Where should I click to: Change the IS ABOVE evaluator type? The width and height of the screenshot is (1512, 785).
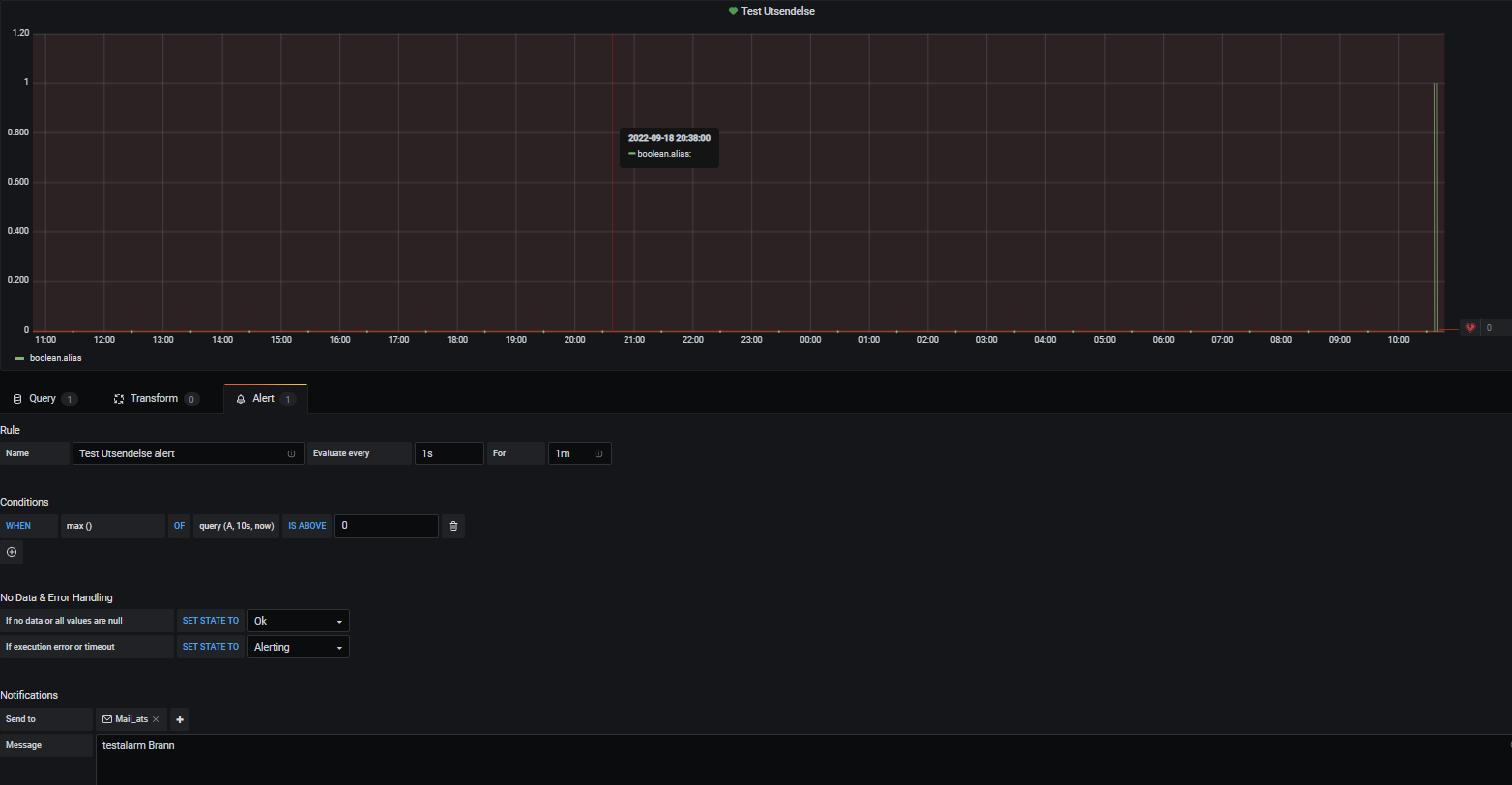pos(307,526)
